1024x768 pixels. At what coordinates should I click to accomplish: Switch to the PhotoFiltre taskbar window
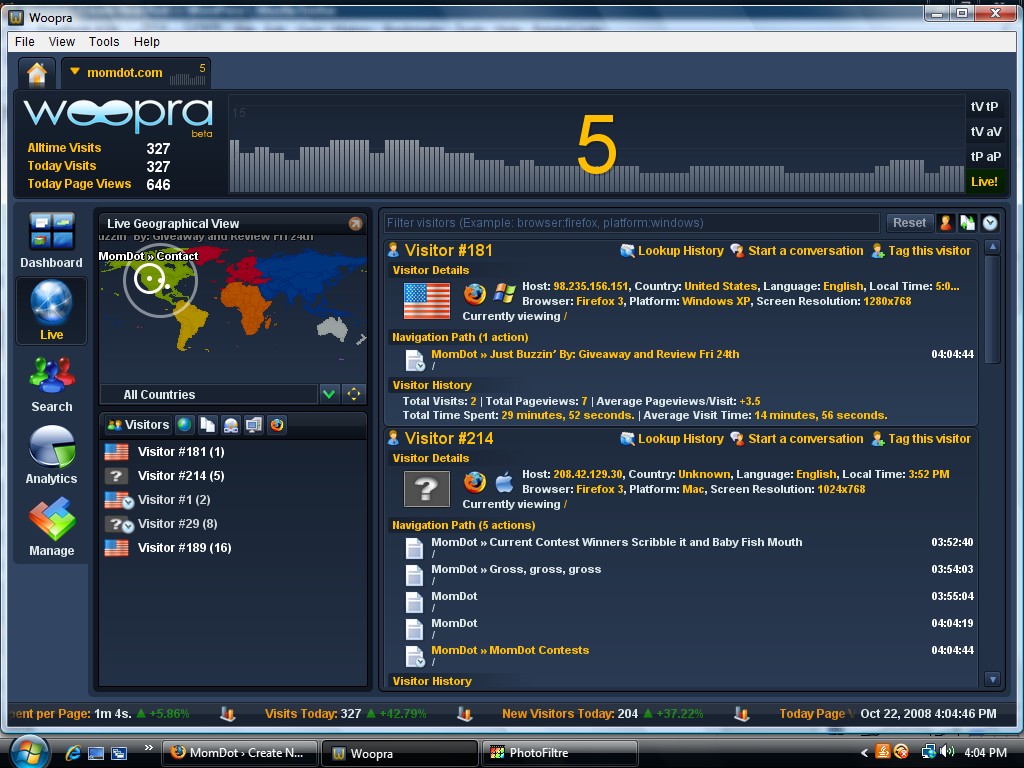558,753
